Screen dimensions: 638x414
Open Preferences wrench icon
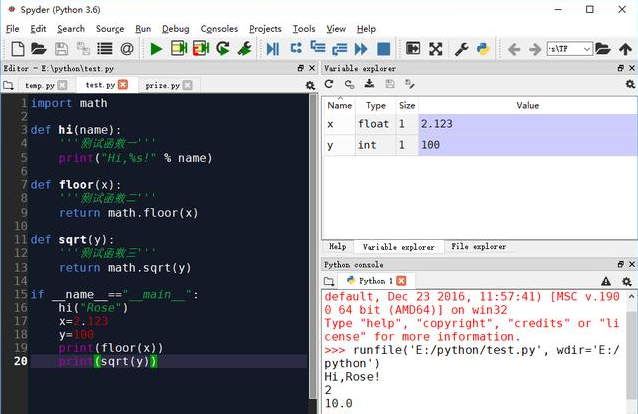click(x=461, y=49)
